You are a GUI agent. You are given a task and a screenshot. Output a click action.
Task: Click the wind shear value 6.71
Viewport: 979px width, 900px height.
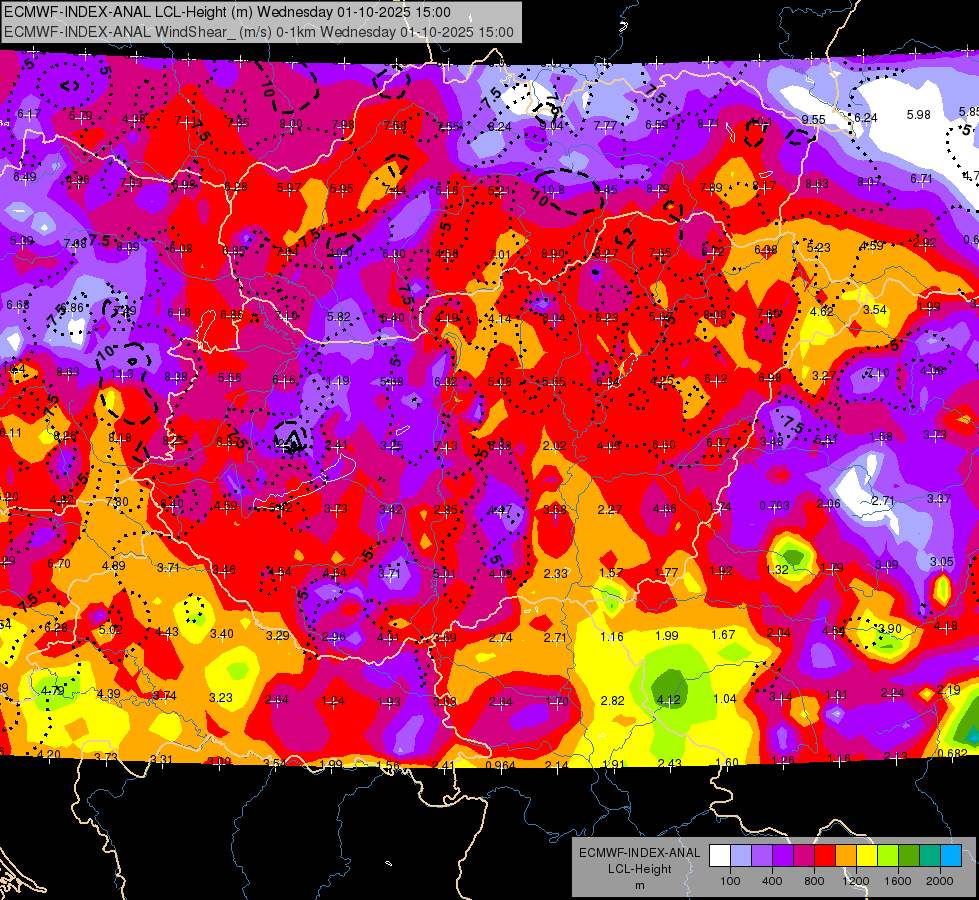click(x=921, y=179)
